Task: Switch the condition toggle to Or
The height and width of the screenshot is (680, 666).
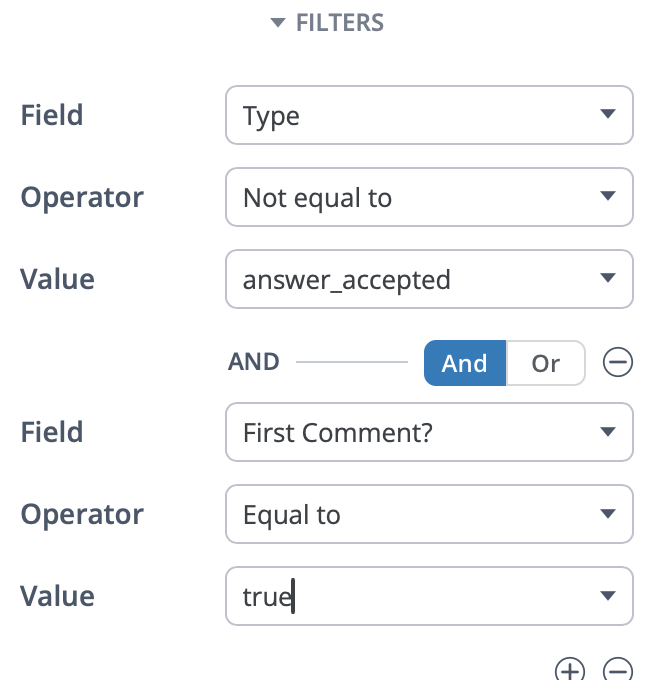Action: [545, 363]
